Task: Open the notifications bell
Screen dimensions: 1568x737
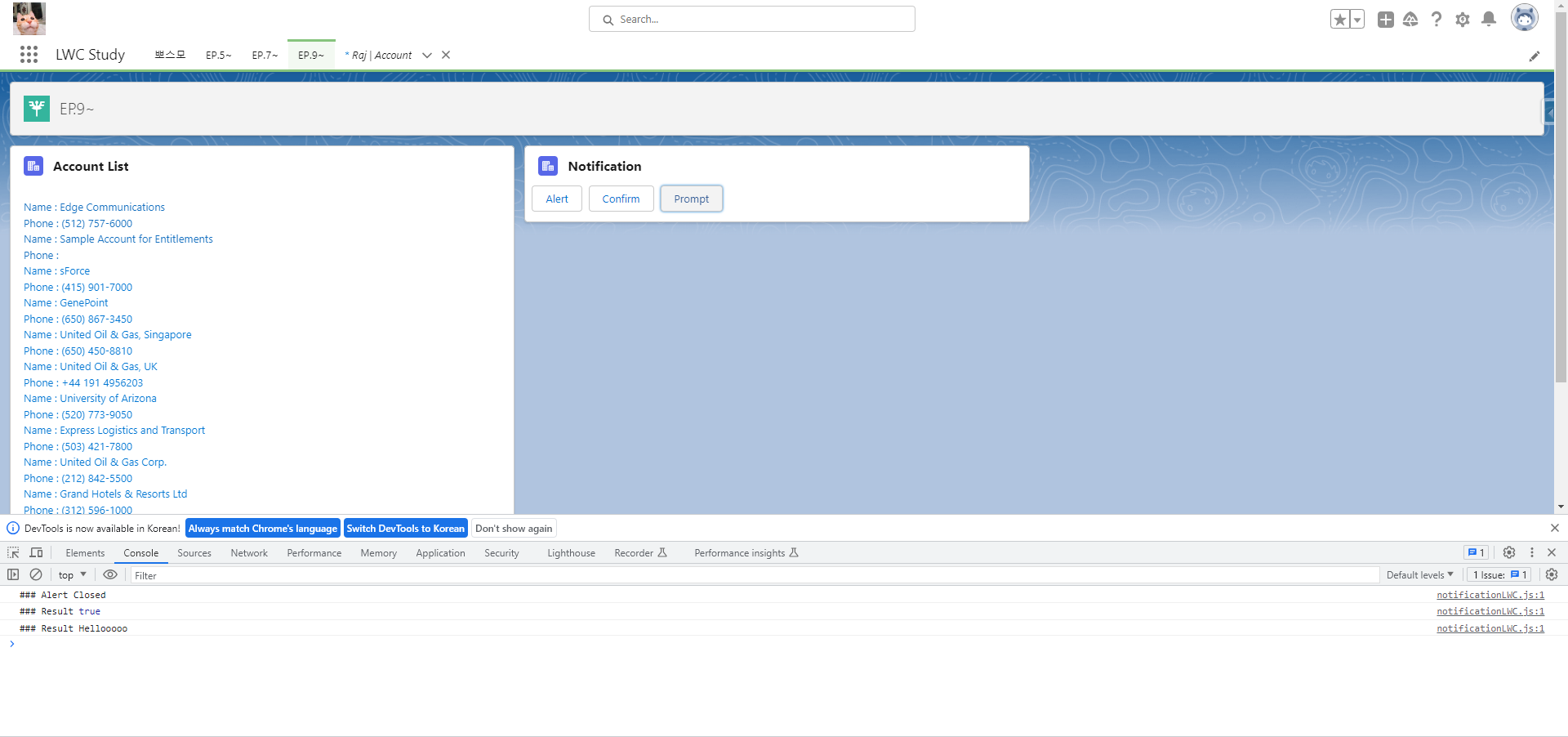Action: click(1489, 20)
